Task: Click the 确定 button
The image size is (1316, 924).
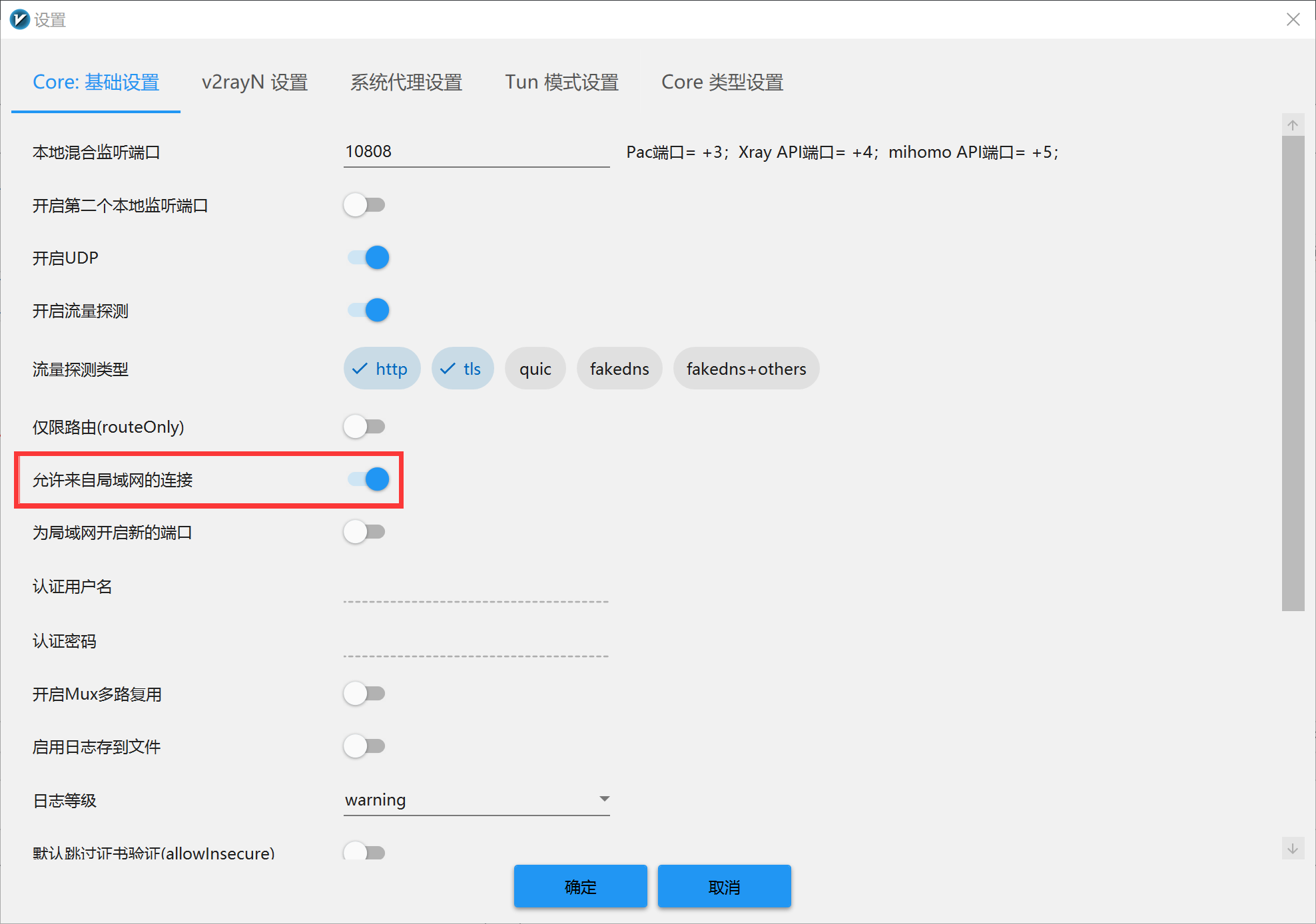Action: click(x=580, y=887)
